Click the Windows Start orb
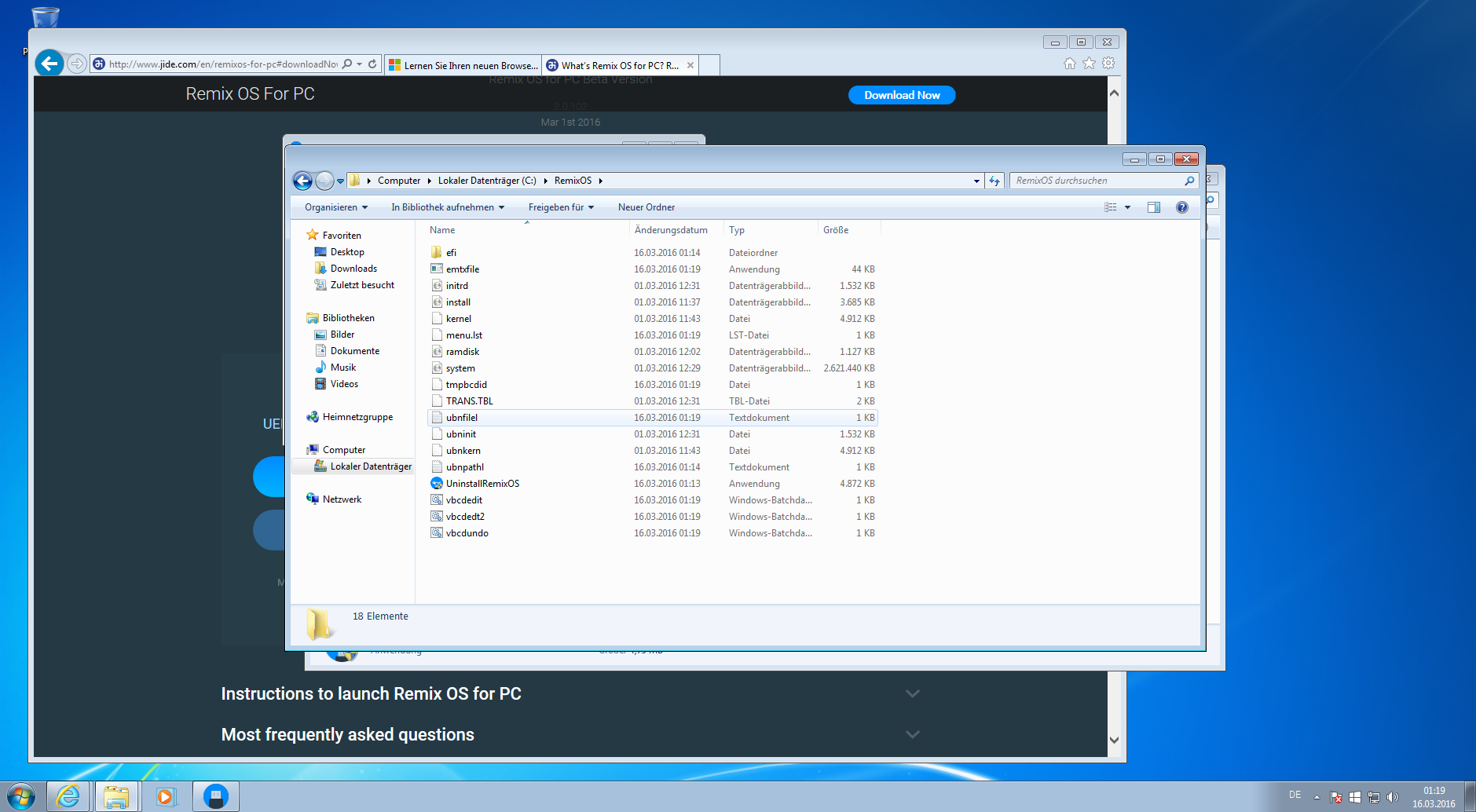1476x812 pixels. (x=21, y=796)
